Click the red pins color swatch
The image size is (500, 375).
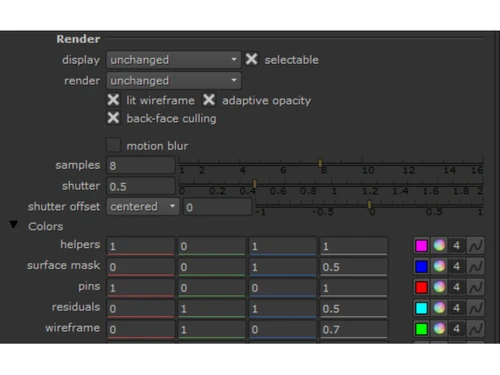click(x=422, y=287)
